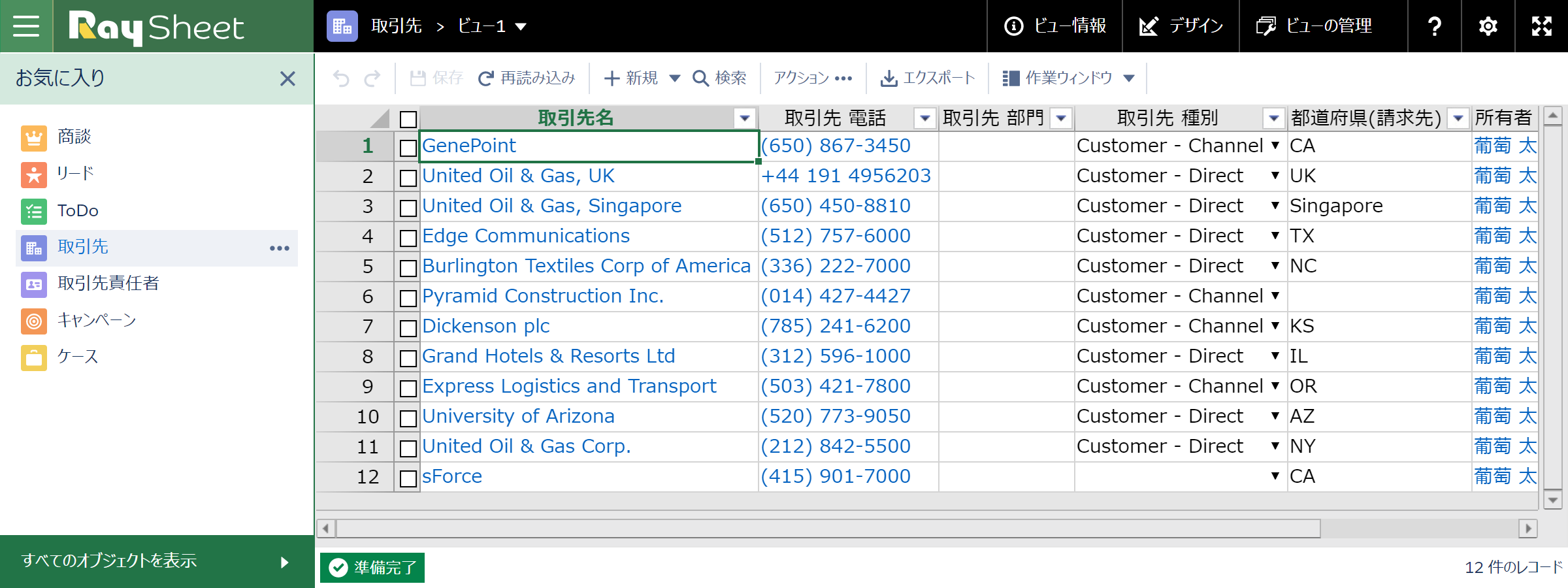
Task: Open 検索 search tool
Action: point(719,78)
